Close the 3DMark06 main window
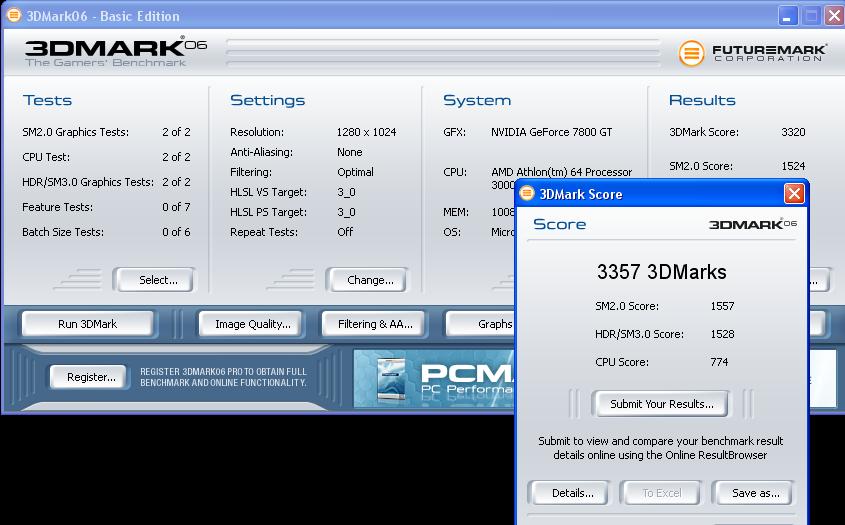This screenshot has height=525, width=845. [x=834, y=16]
